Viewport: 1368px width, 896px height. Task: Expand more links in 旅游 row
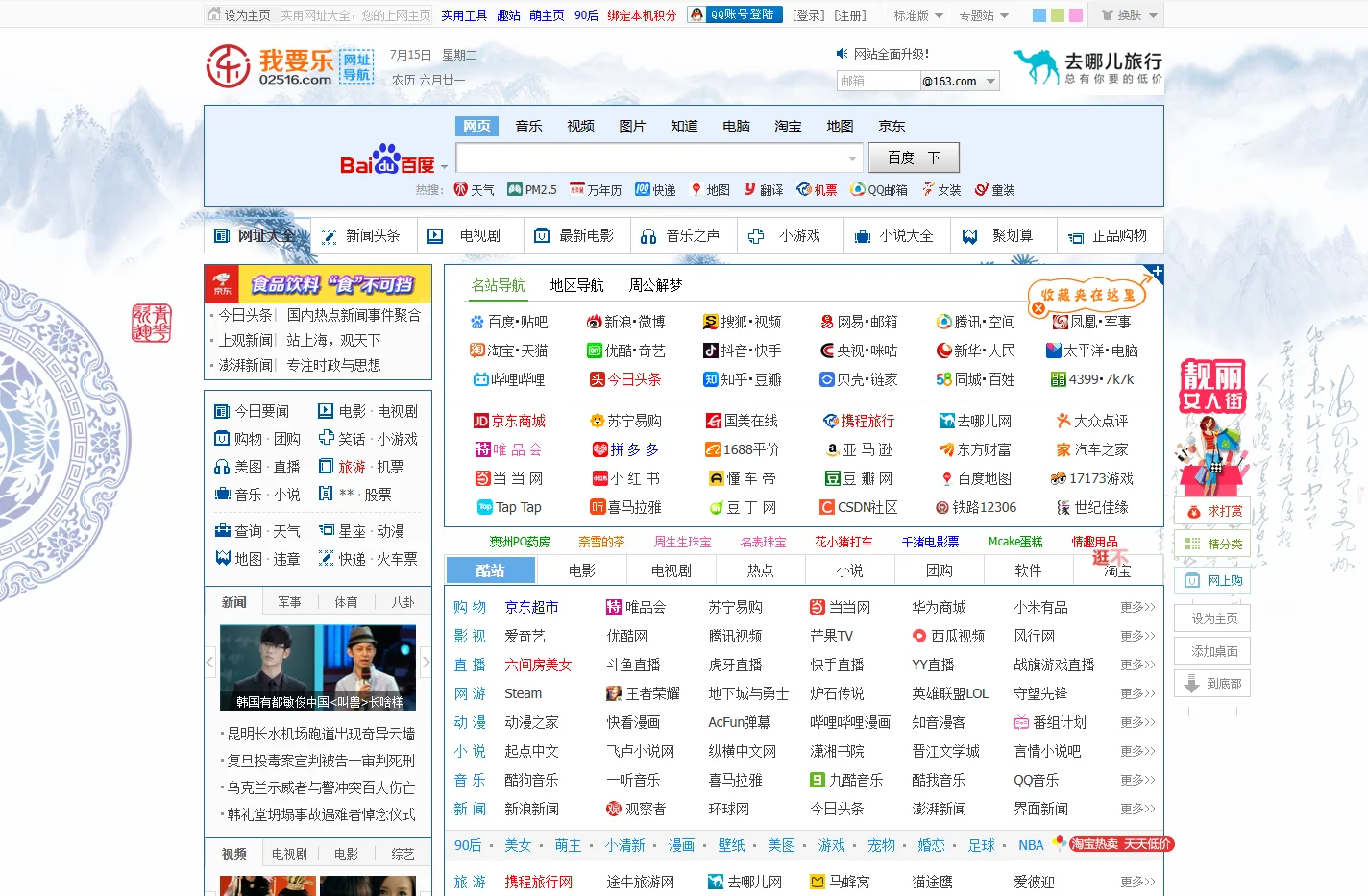coord(1137,882)
